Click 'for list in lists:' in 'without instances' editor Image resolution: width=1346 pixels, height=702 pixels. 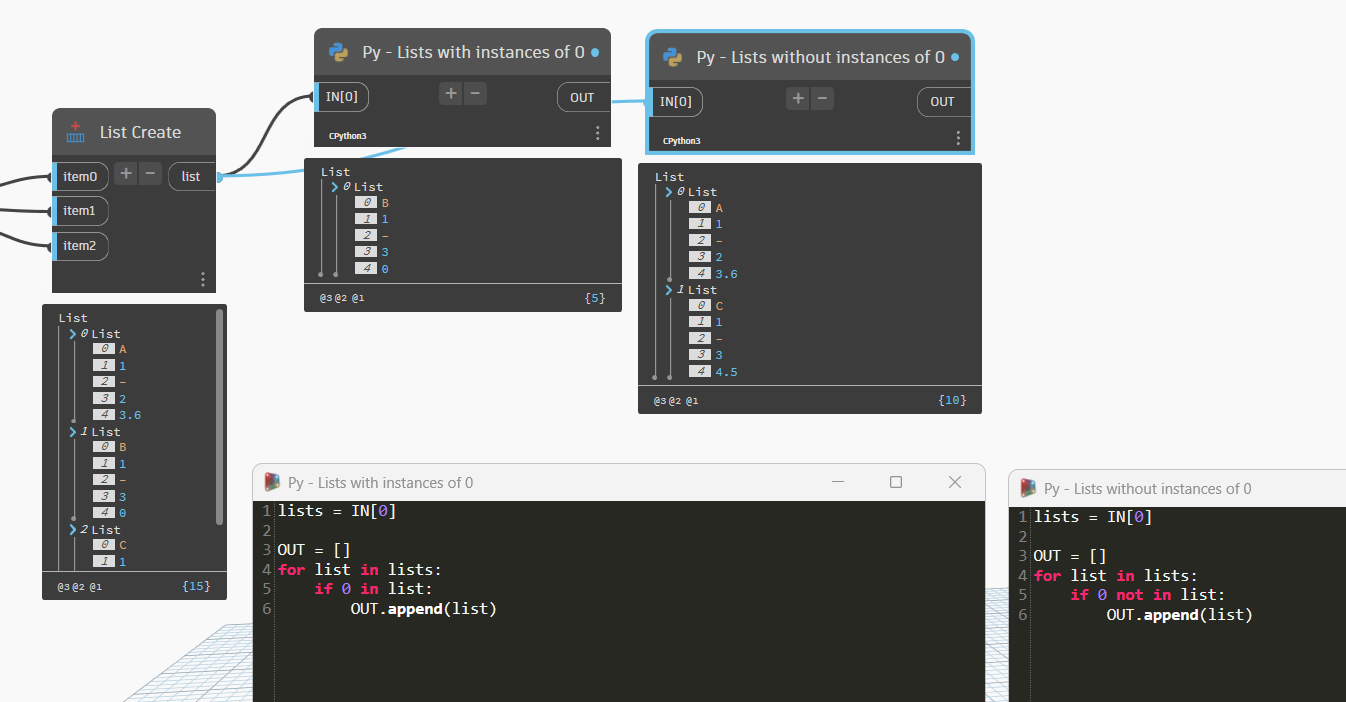click(x=1115, y=576)
